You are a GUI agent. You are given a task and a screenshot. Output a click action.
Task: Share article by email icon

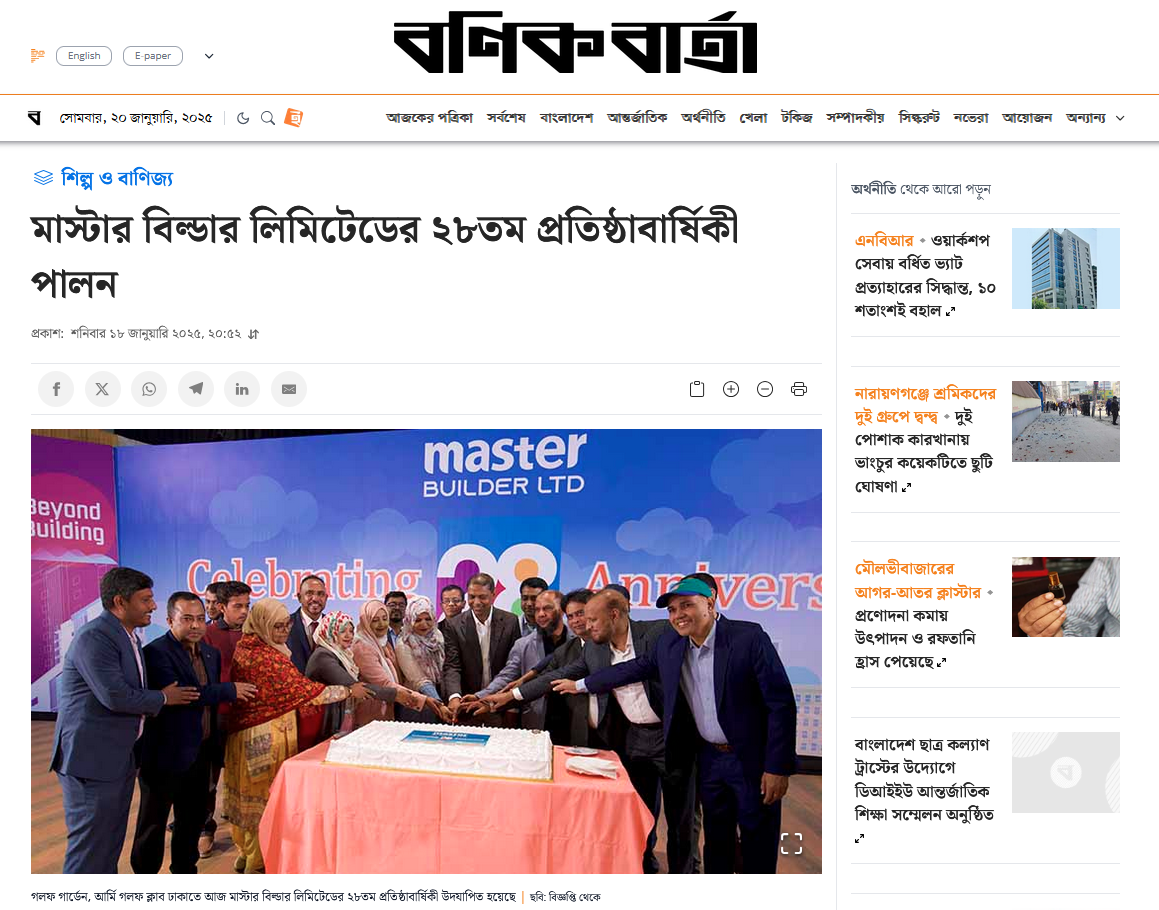289,389
